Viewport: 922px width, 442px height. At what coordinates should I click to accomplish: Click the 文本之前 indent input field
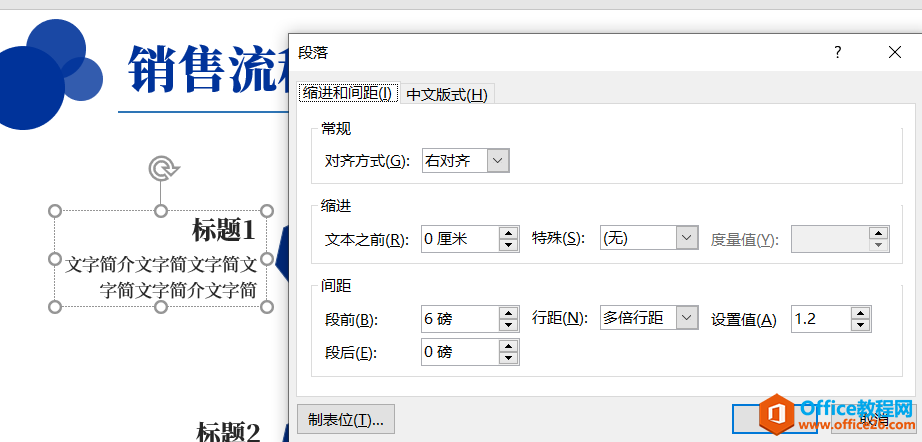coord(460,239)
